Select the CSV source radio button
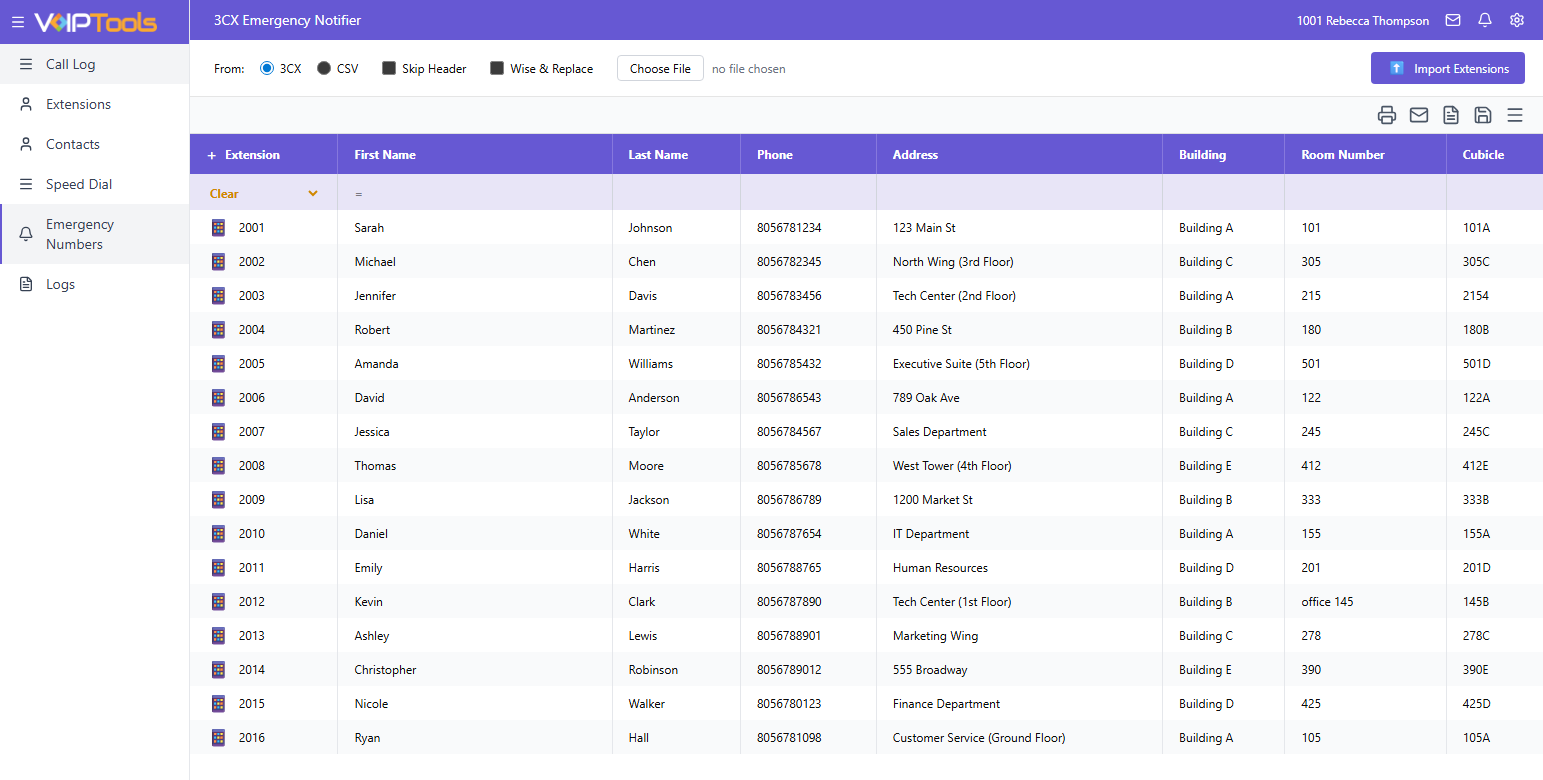The image size is (1543, 780). (x=324, y=69)
